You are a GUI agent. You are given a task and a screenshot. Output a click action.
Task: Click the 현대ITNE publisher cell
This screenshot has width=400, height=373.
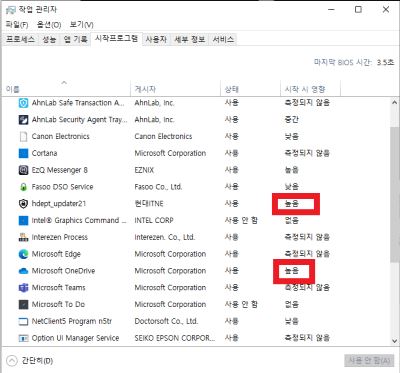[x=149, y=204]
